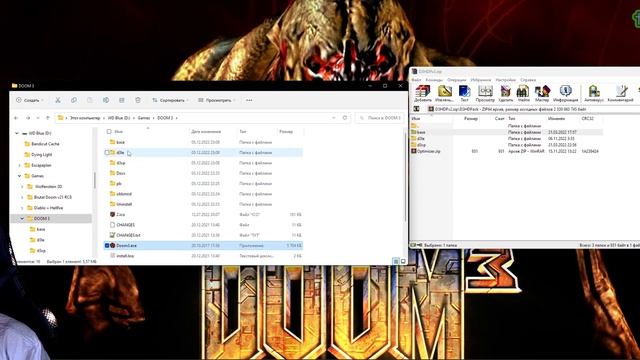
Task: Click the Rename icon in Explorer toolbar
Action: 106,100
